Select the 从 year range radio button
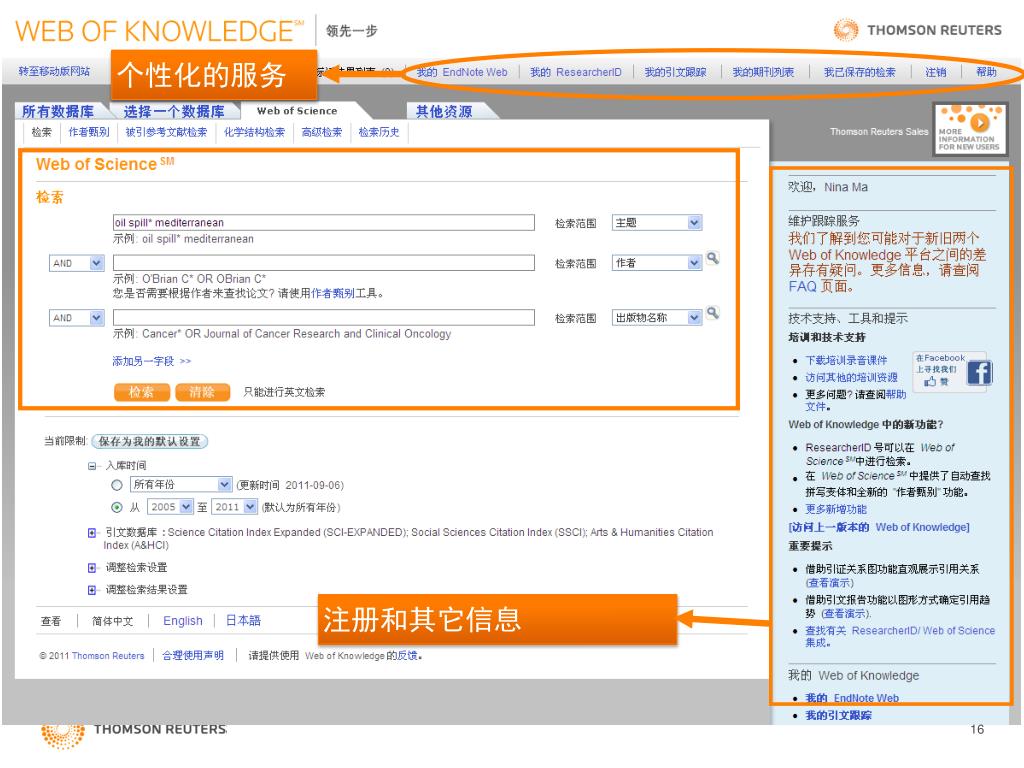Image resolution: width=1024 pixels, height=768 pixels. click(x=117, y=507)
